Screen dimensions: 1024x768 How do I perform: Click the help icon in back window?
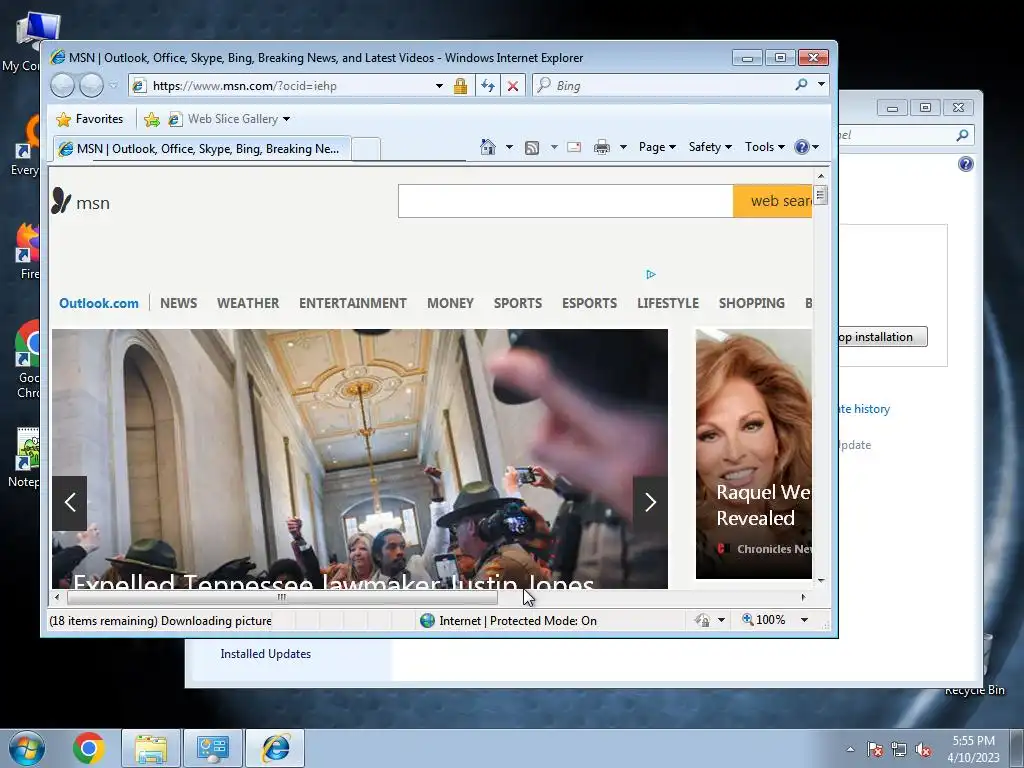coord(966,164)
